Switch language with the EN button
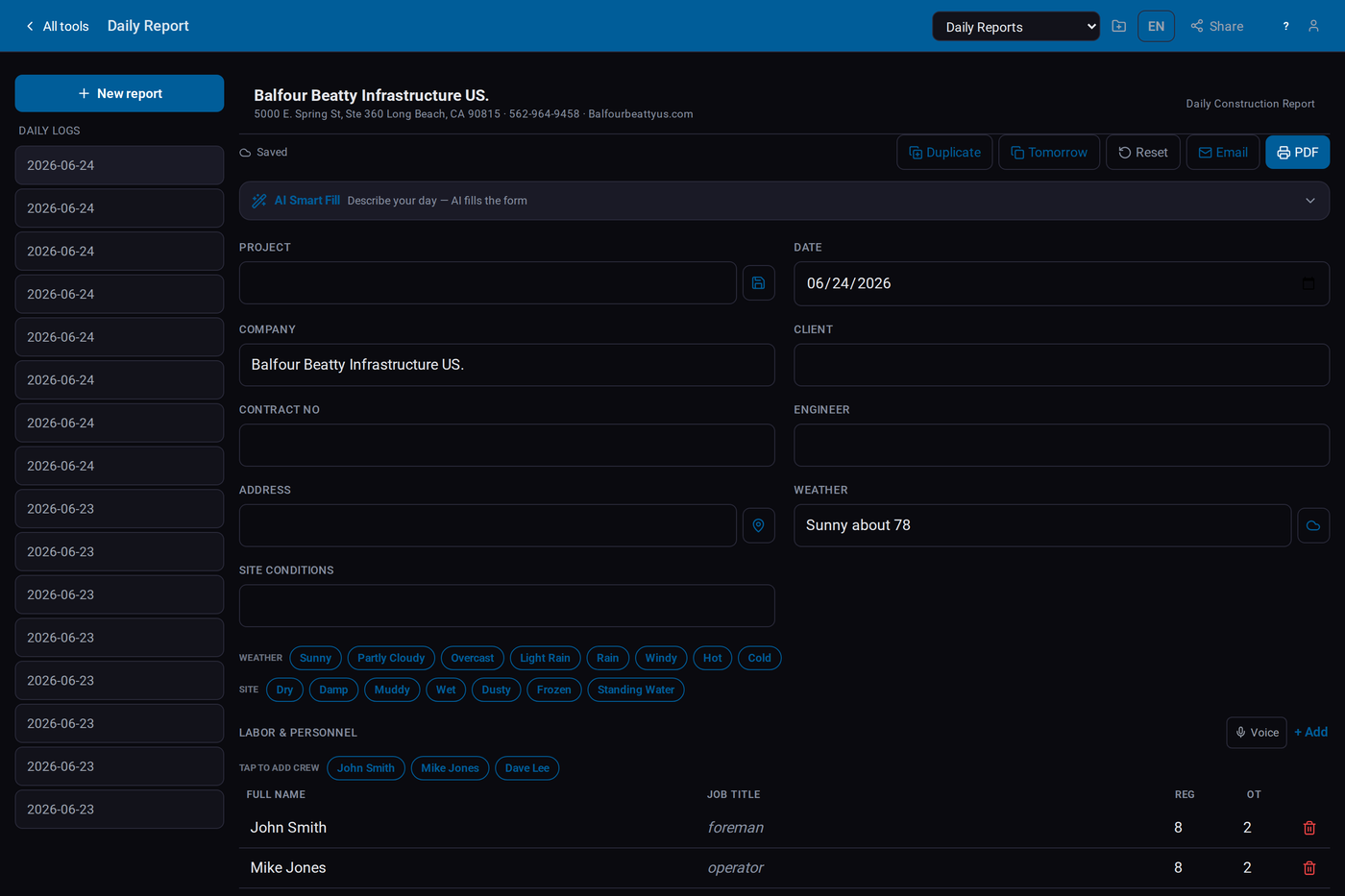The image size is (1345, 896). (x=1156, y=26)
